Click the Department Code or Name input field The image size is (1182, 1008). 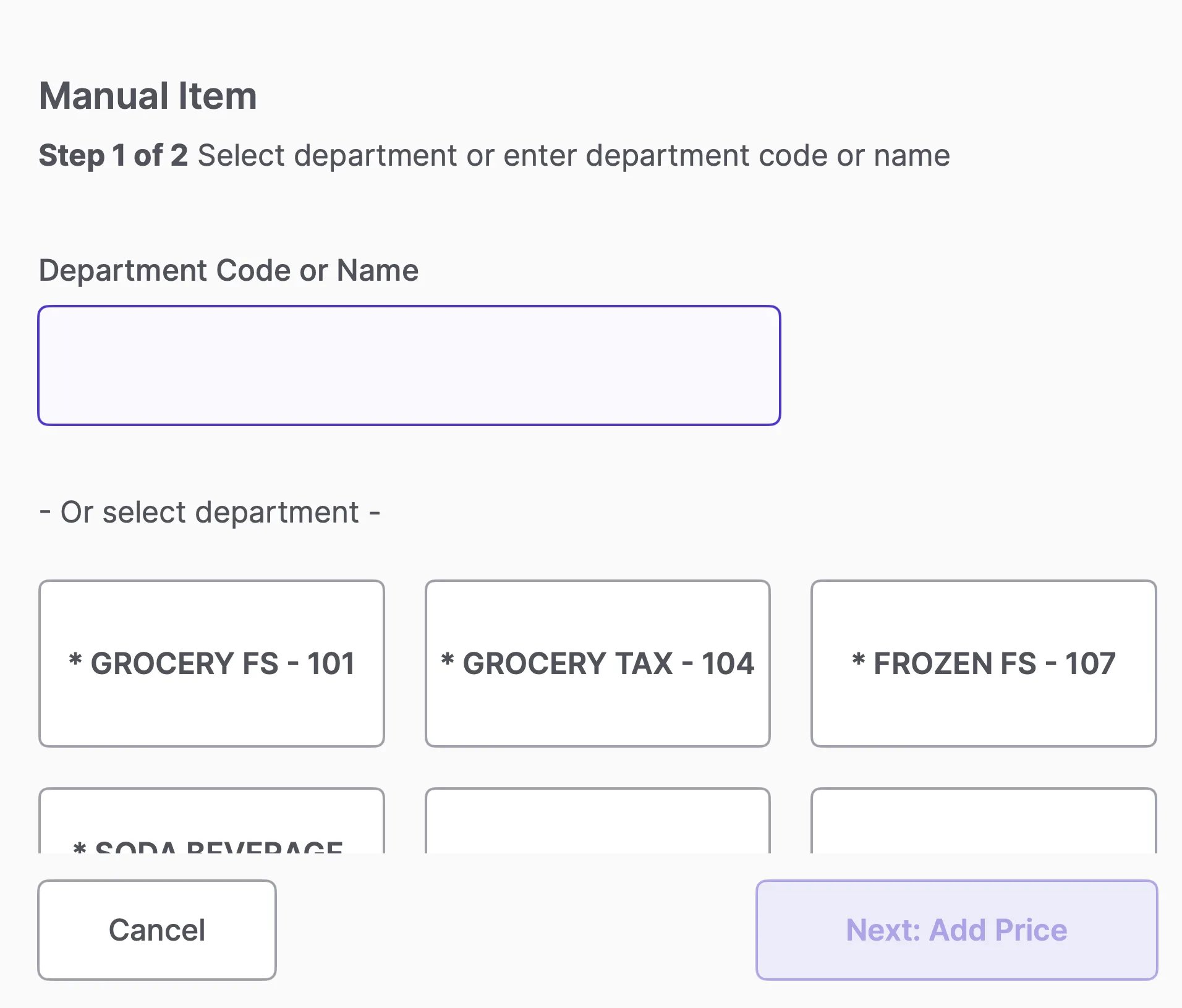pos(409,365)
